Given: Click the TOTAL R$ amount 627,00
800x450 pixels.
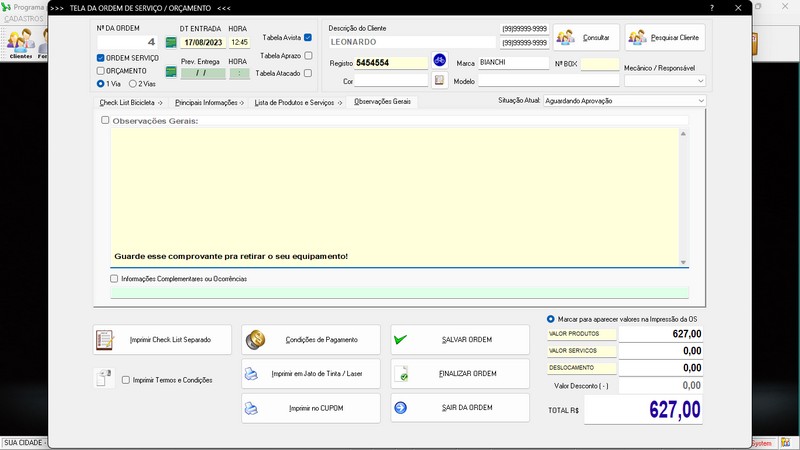Looking at the screenshot, I should 643,410.
